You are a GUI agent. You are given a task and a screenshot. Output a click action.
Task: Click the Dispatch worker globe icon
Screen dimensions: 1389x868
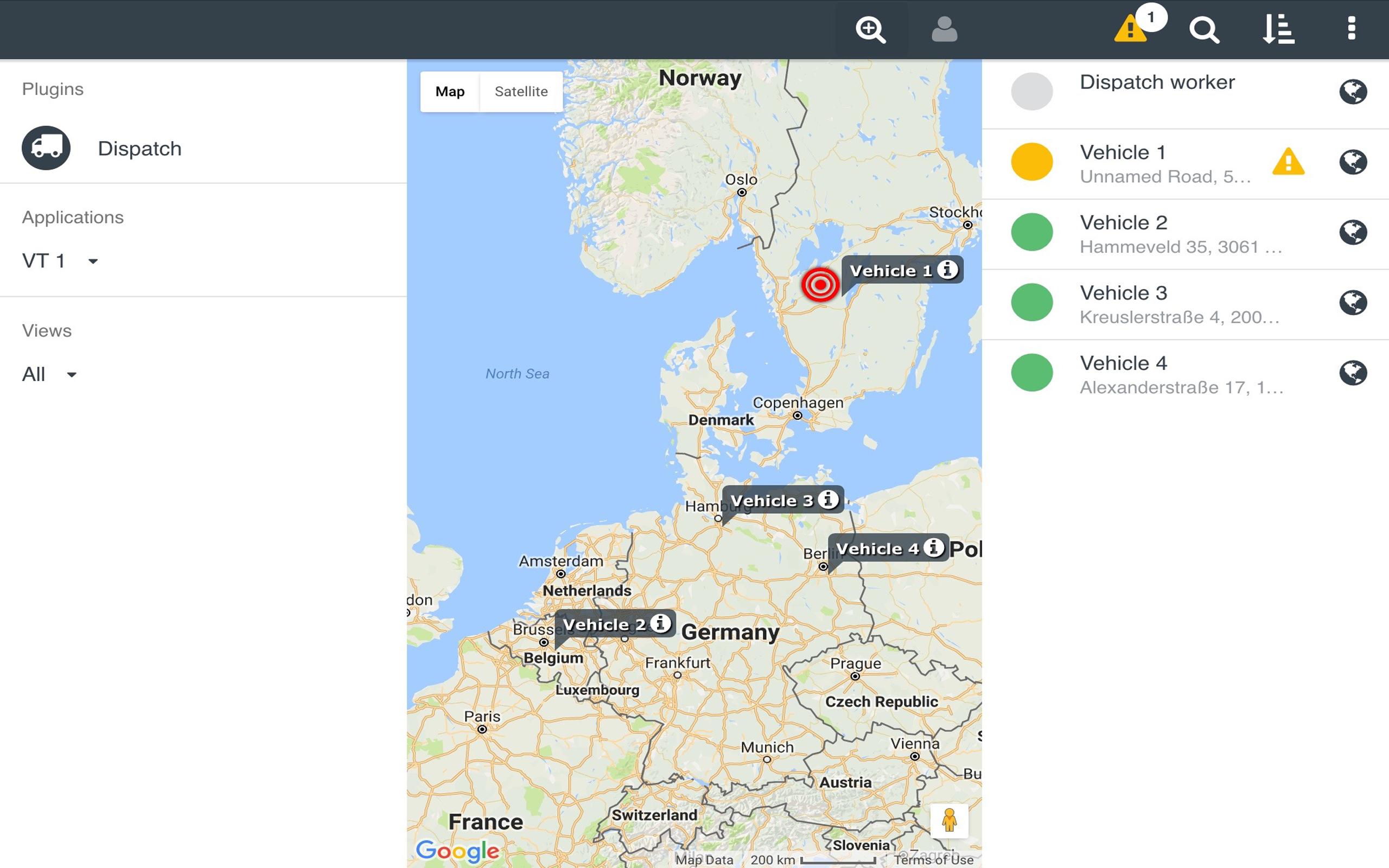(x=1353, y=92)
